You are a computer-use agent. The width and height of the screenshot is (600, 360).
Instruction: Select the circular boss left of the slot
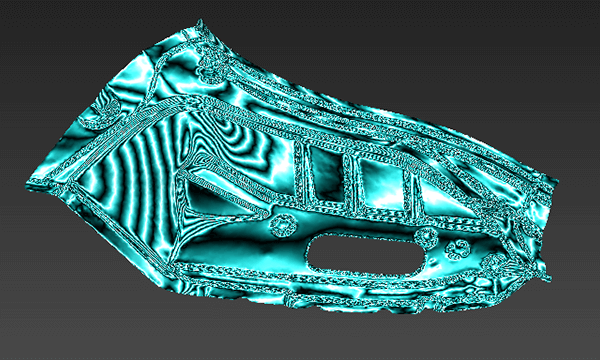coord(283,226)
